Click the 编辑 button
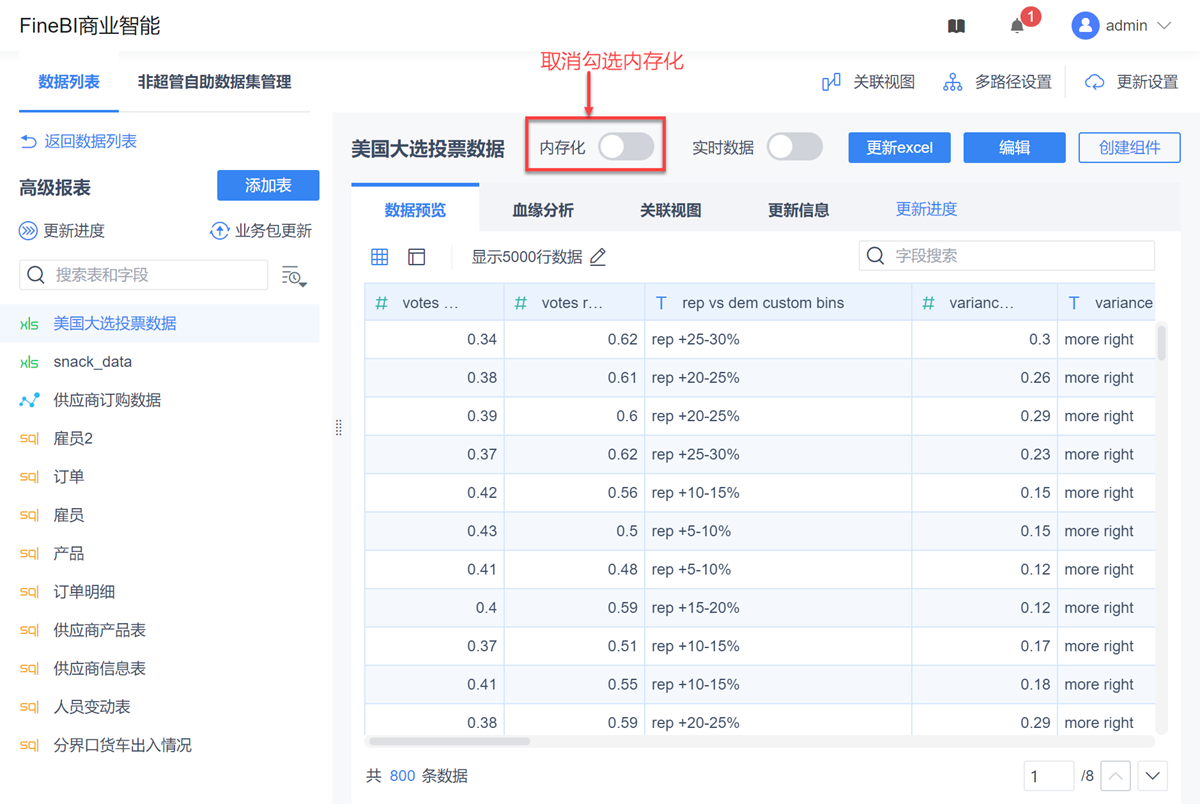This screenshot has height=804, width=1200. coord(1014,147)
